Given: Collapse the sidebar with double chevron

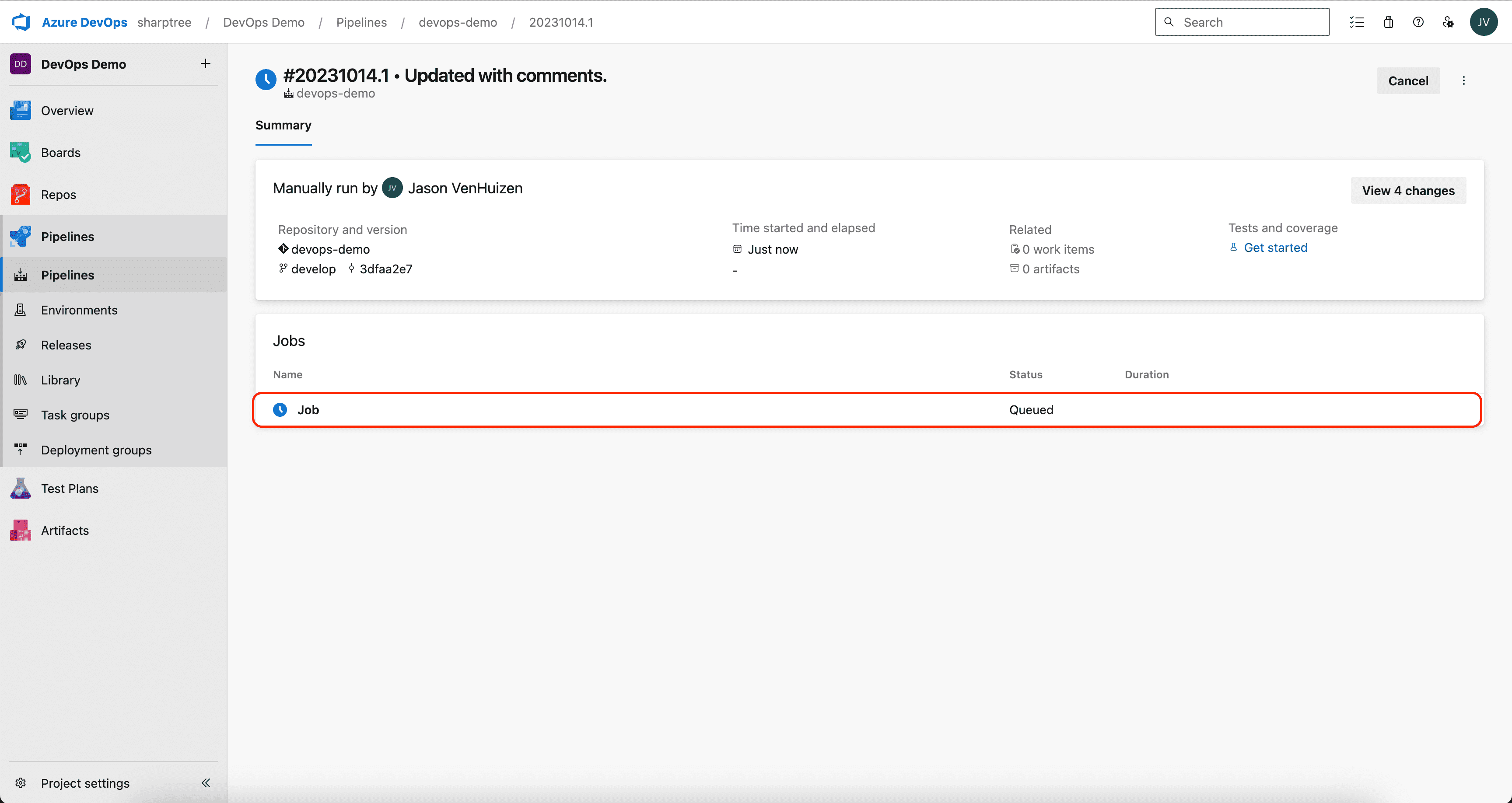Looking at the screenshot, I should point(206,783).
